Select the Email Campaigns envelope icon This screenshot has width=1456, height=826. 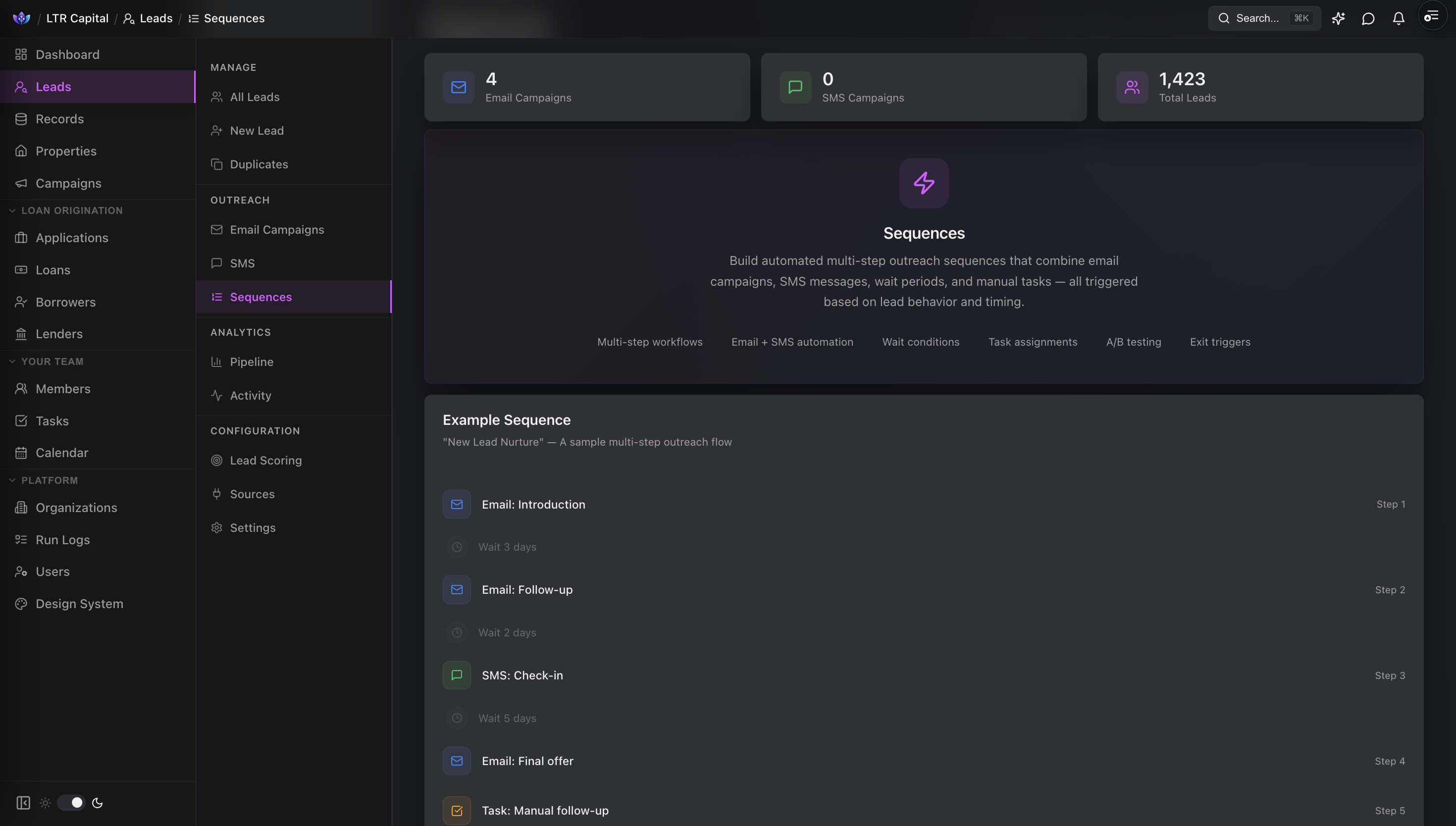point(216,230)
